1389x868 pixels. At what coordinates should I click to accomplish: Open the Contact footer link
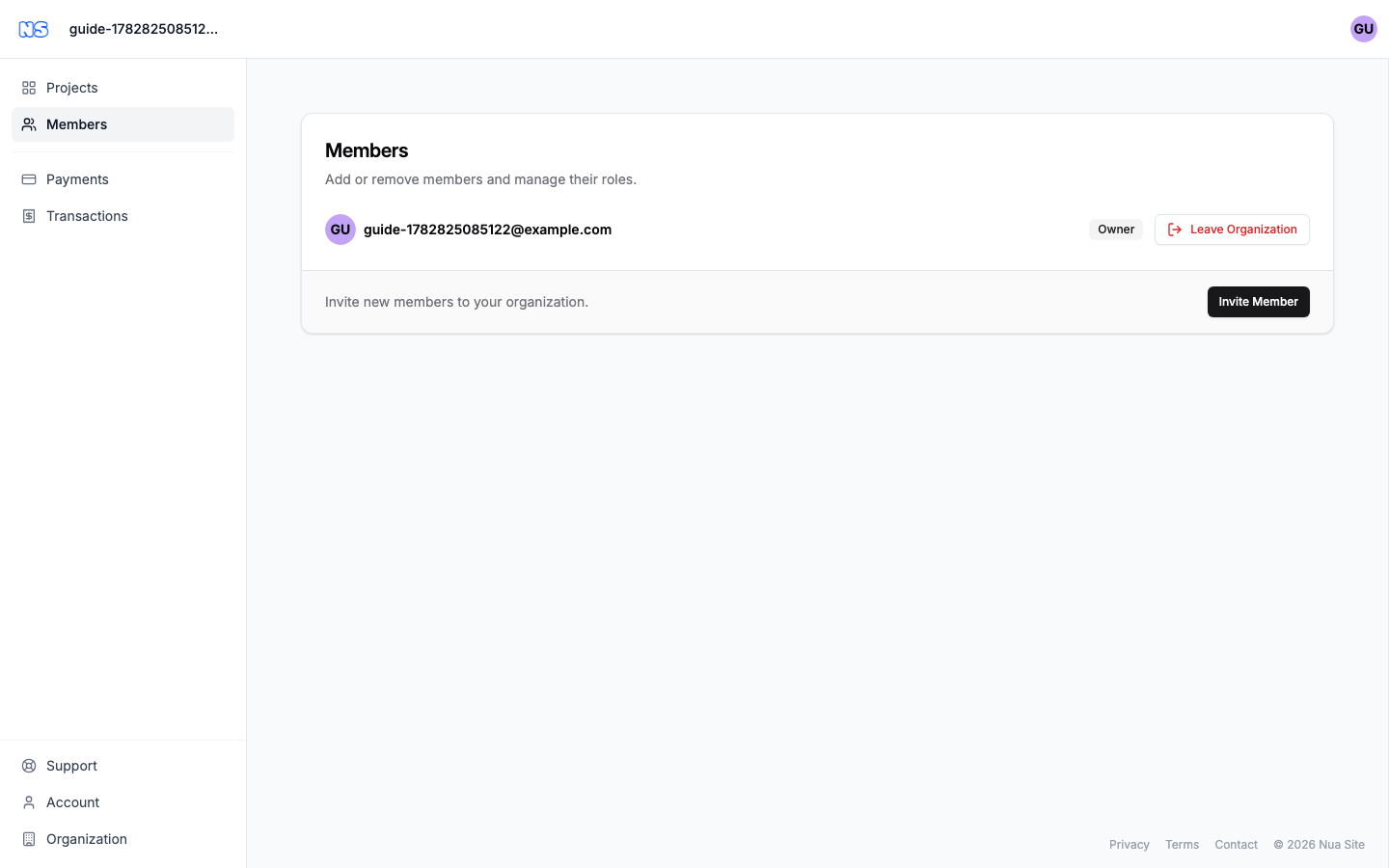click(1236, 845)
